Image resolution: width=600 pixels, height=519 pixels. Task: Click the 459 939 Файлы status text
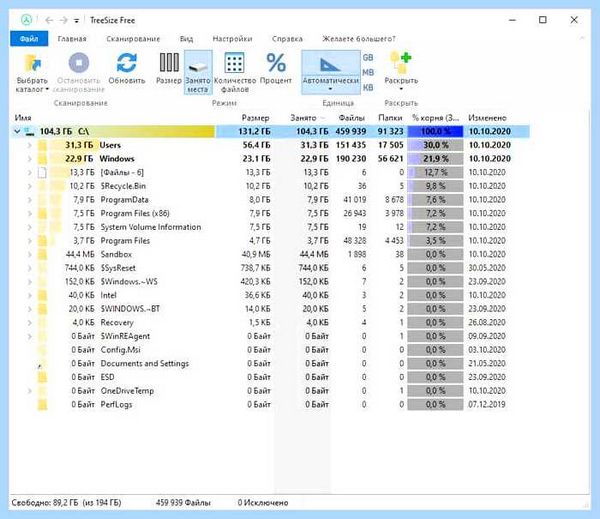click(183, 503)
